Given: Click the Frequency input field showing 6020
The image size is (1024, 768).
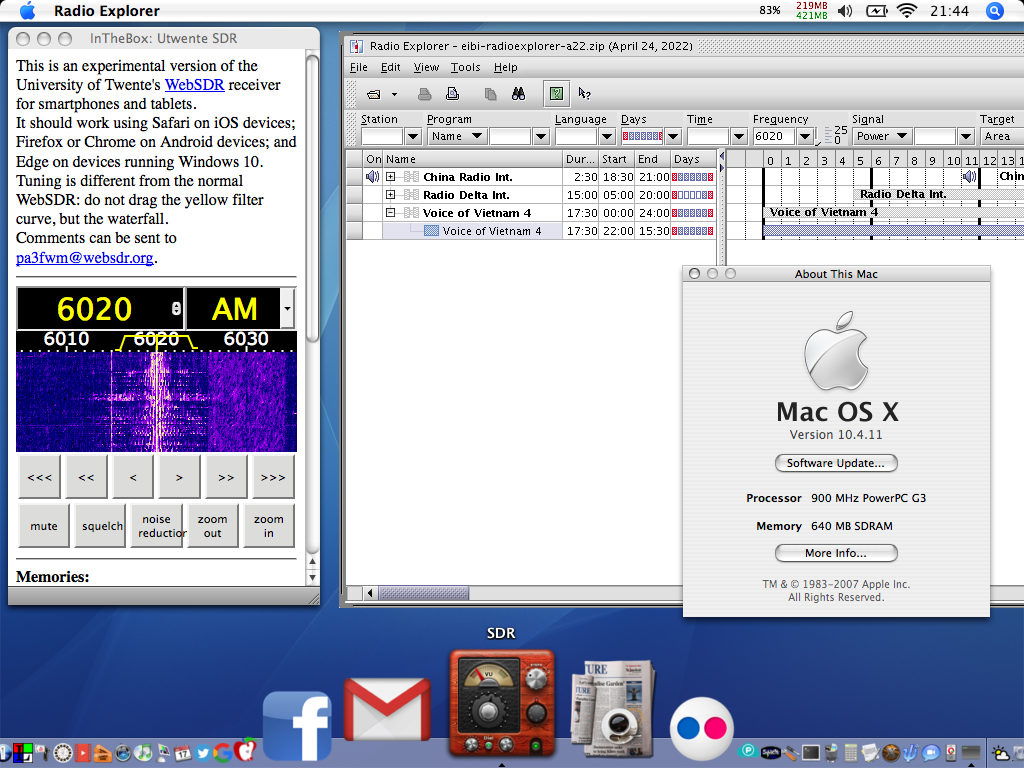Looking at the screenshot, I should pos(774,136).
